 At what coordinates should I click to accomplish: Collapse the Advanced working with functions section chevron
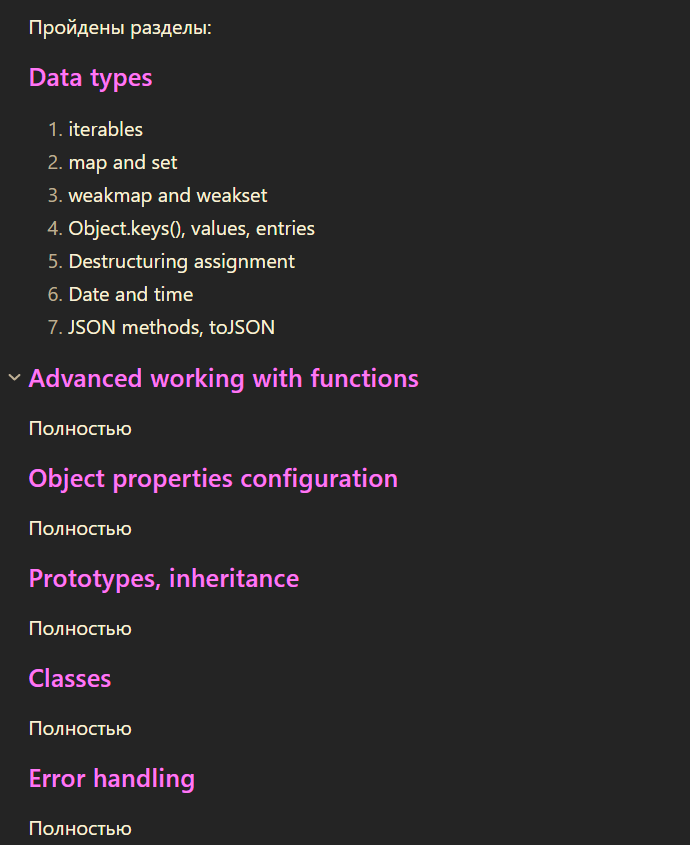click(14, 378)
